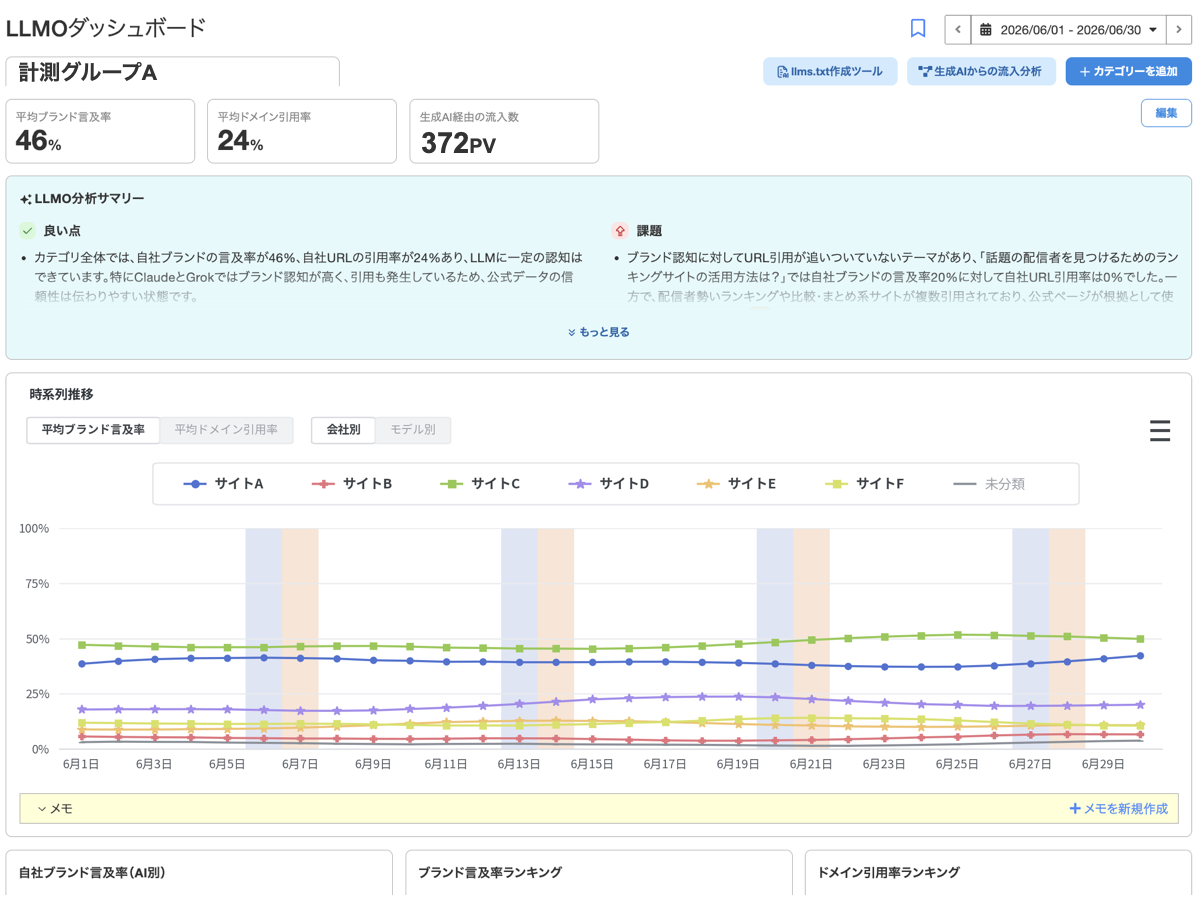Toggle サイトC series in chart legend

tap(481, 484)
